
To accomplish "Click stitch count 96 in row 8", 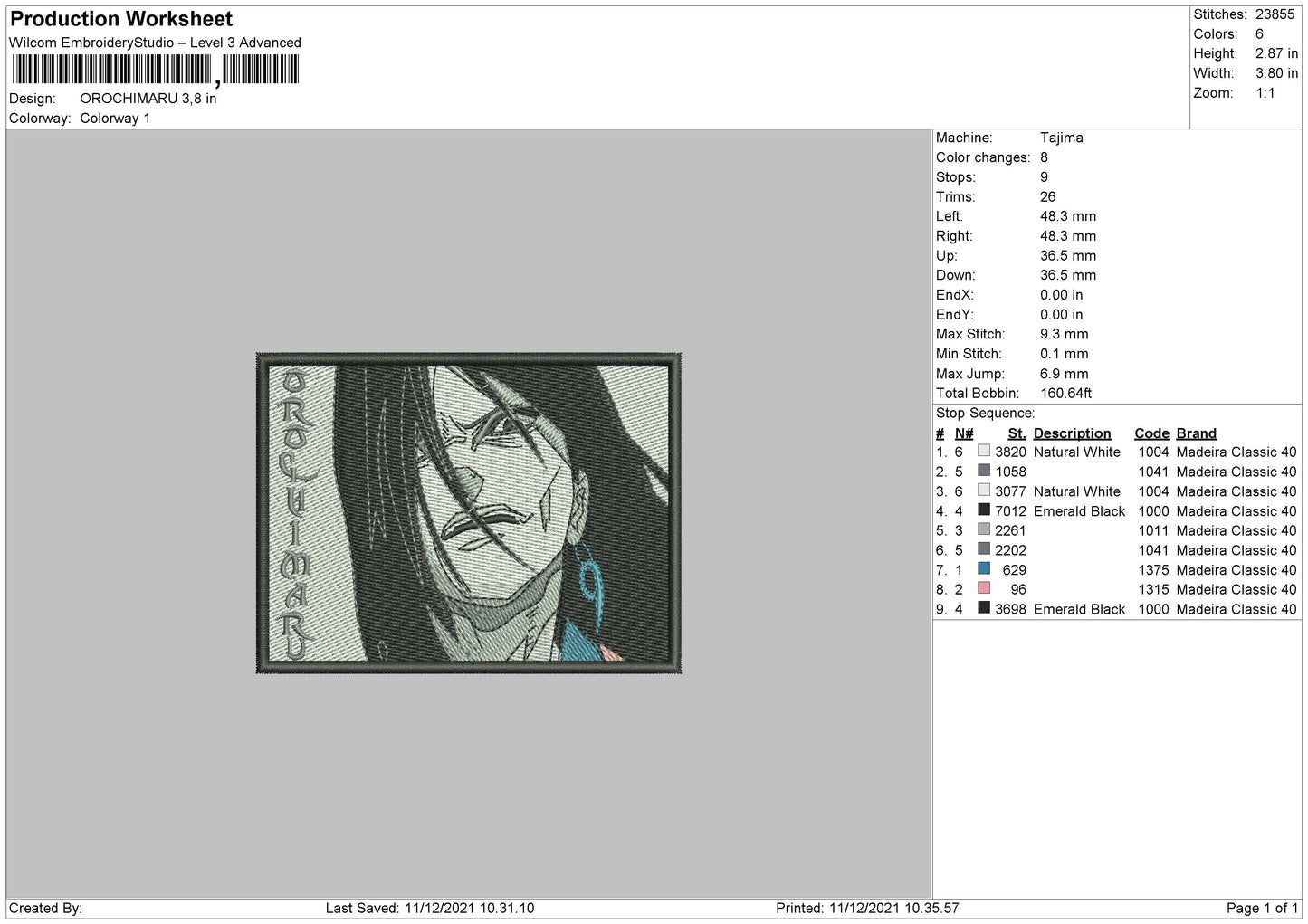I will pyautogui.click(x=1018, y=590).
